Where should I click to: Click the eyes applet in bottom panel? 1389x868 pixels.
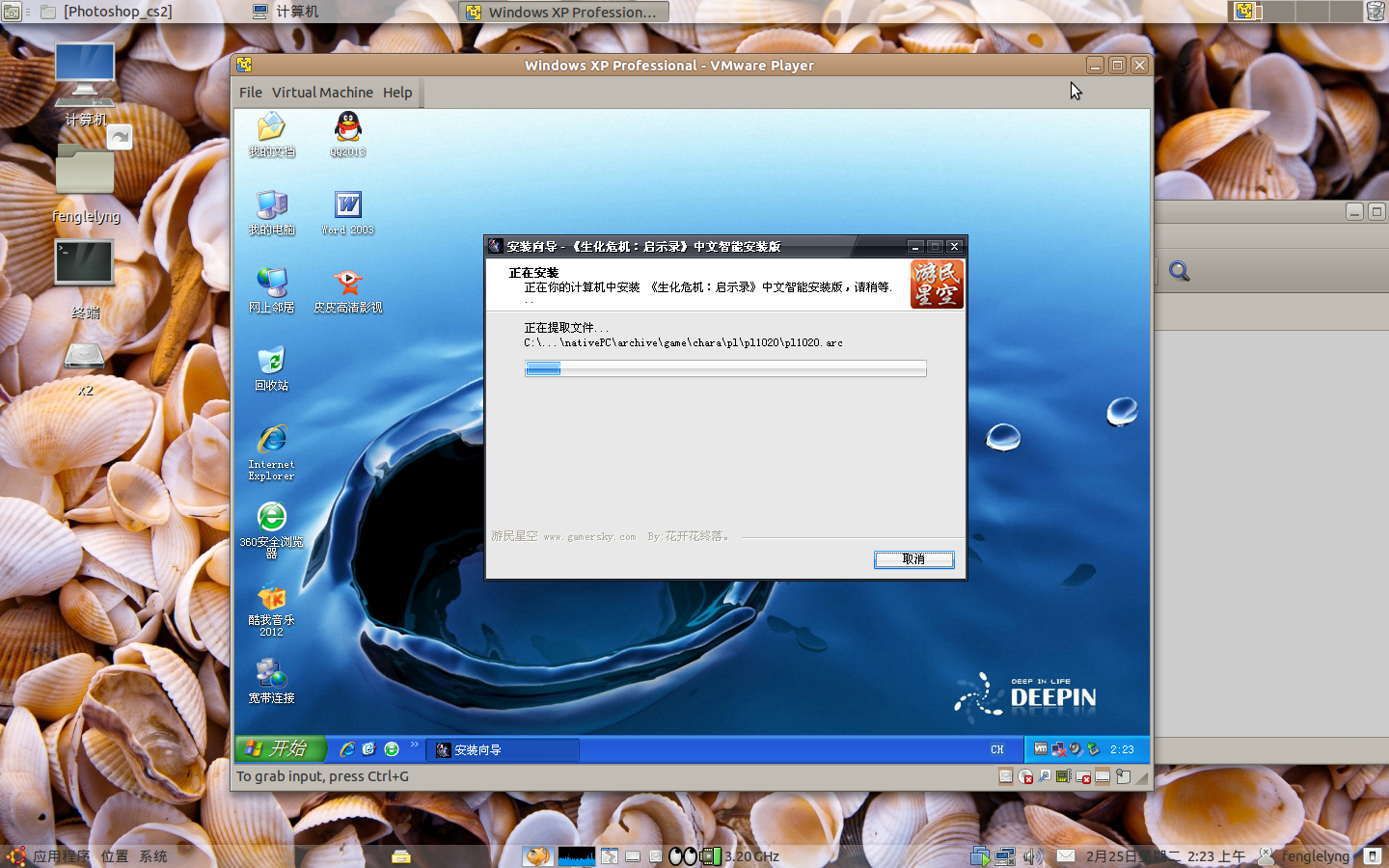point(683,856)
